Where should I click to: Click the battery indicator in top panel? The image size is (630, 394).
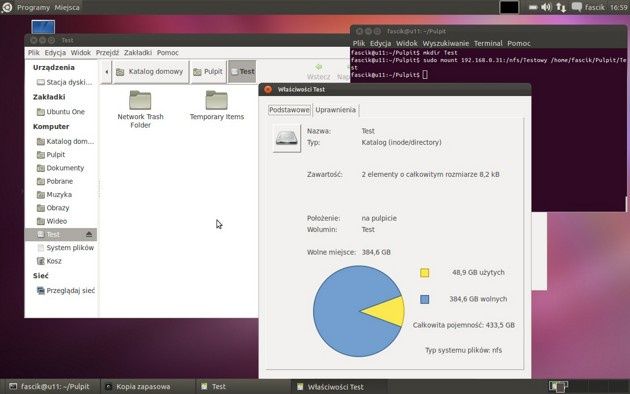[x=533, y=7]
